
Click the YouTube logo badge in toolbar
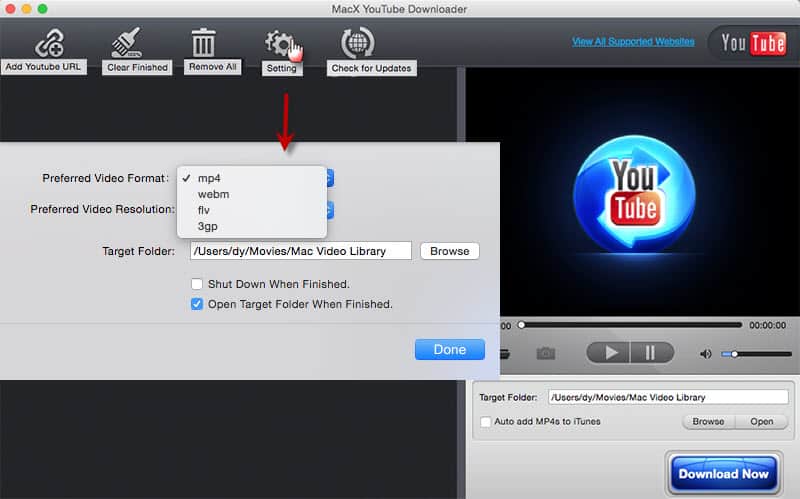753,43
